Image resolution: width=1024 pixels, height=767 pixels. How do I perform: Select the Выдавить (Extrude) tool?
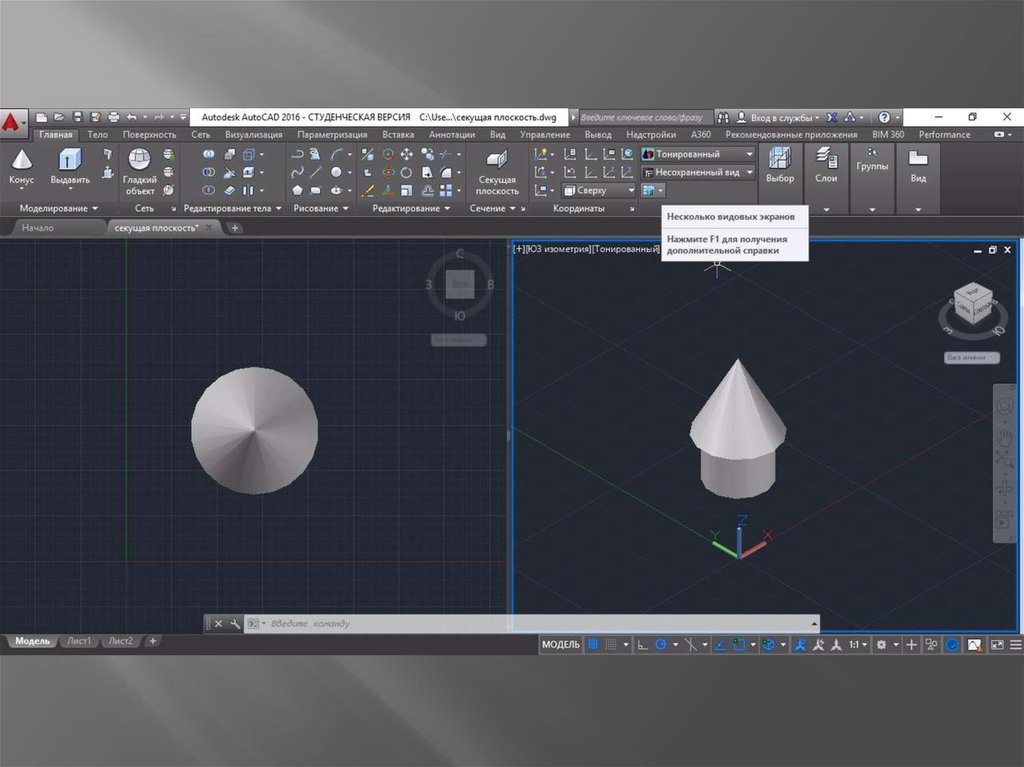click(70, 166)
